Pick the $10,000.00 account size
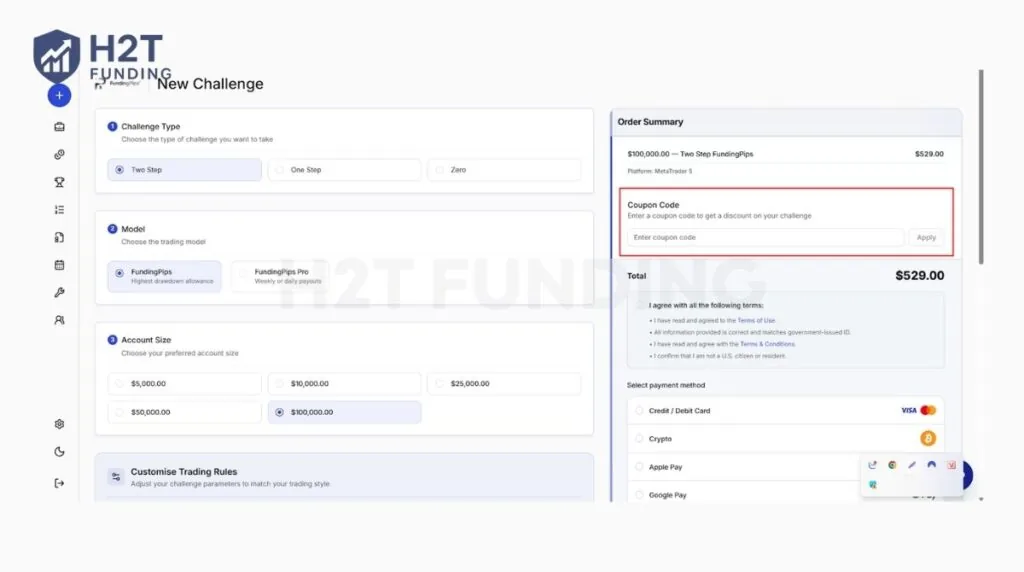The image size is (1024, 572). pyautogui.click(x=344, y=383)
